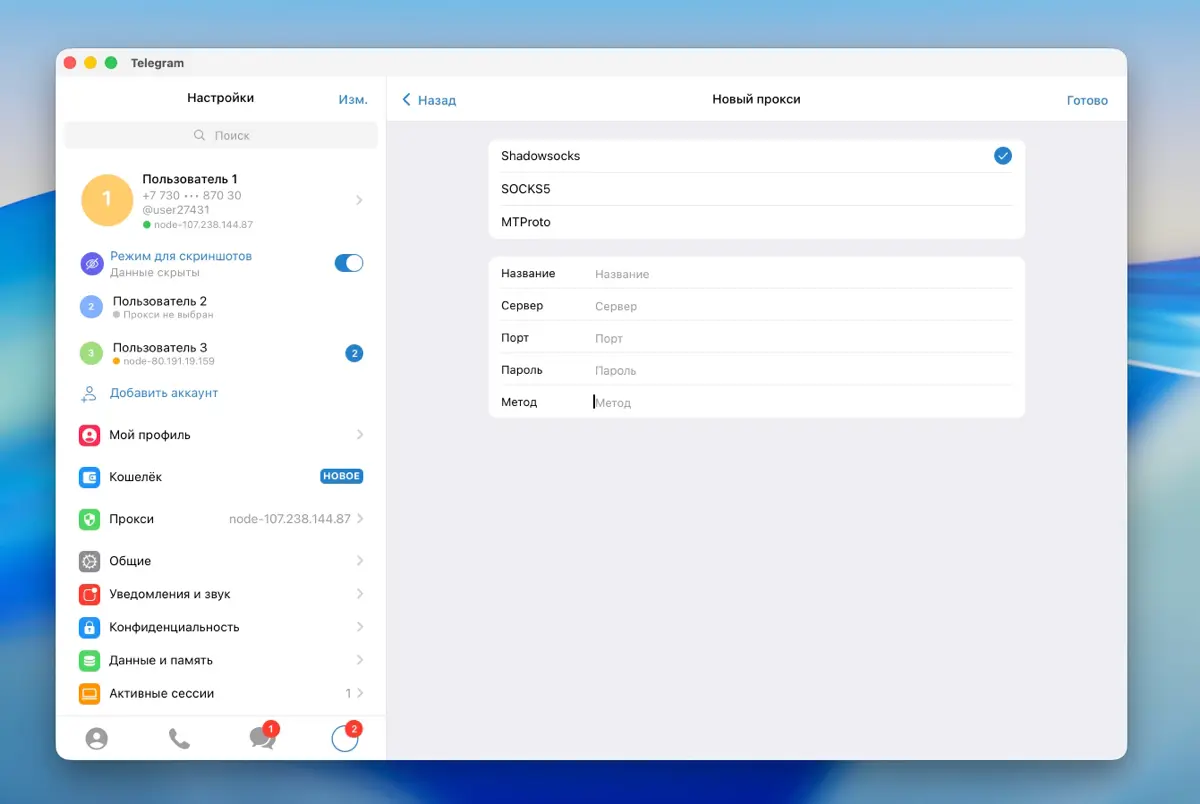Click the Proxy green shield icon
This screenshot has height=804, width=1200.
coord(90,519)
